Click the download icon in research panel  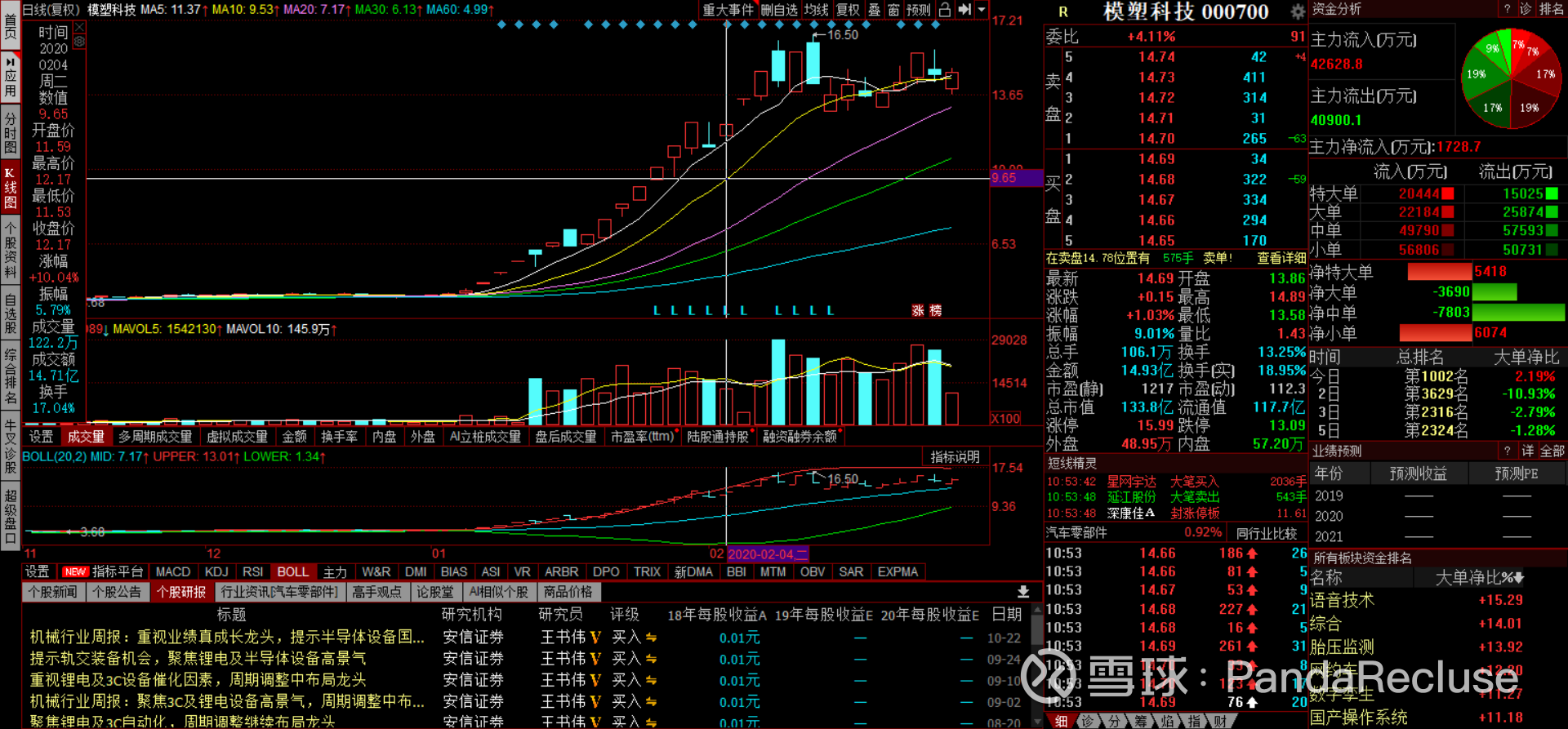[1022, 592]
